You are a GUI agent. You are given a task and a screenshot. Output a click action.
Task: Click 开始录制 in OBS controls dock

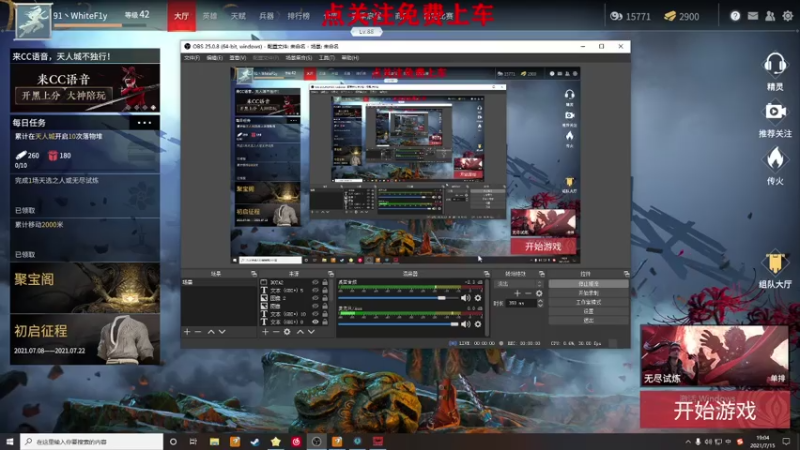click(x=588, y=293)
